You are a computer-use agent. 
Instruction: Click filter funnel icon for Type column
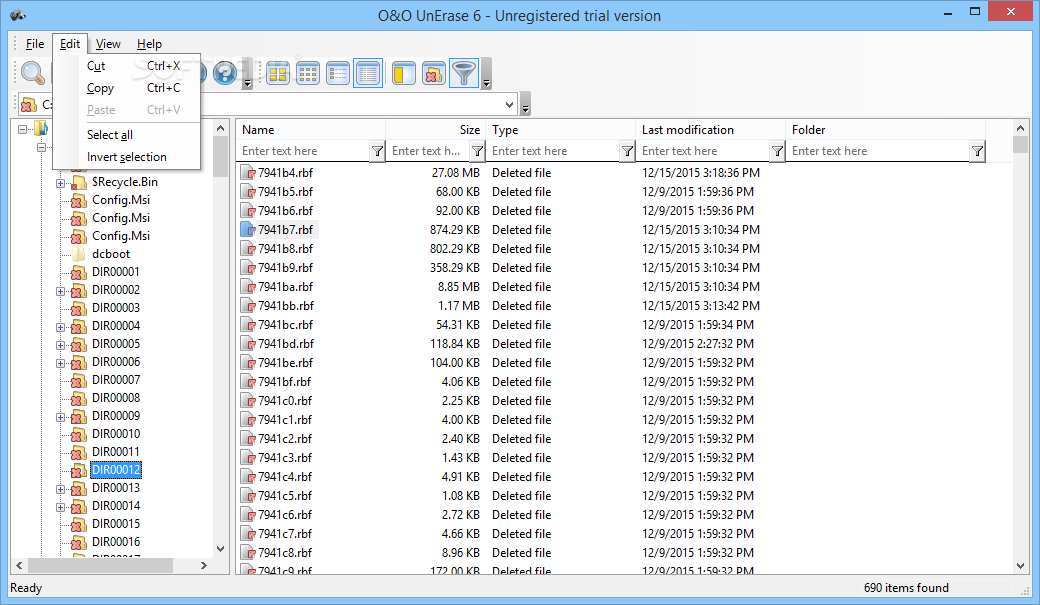pyautogui.click(x=627, y=151)
